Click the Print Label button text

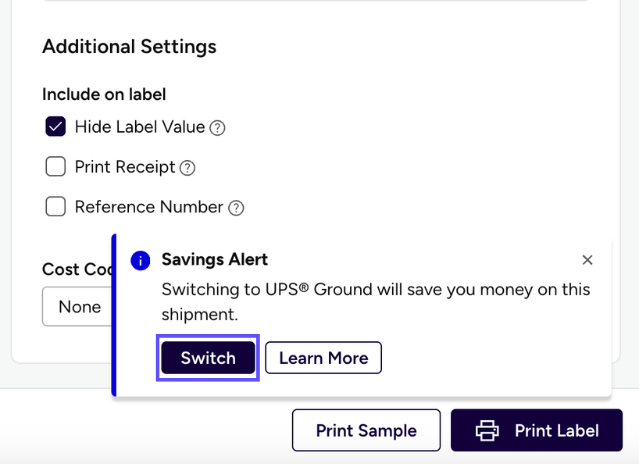(x=556, y=431)
